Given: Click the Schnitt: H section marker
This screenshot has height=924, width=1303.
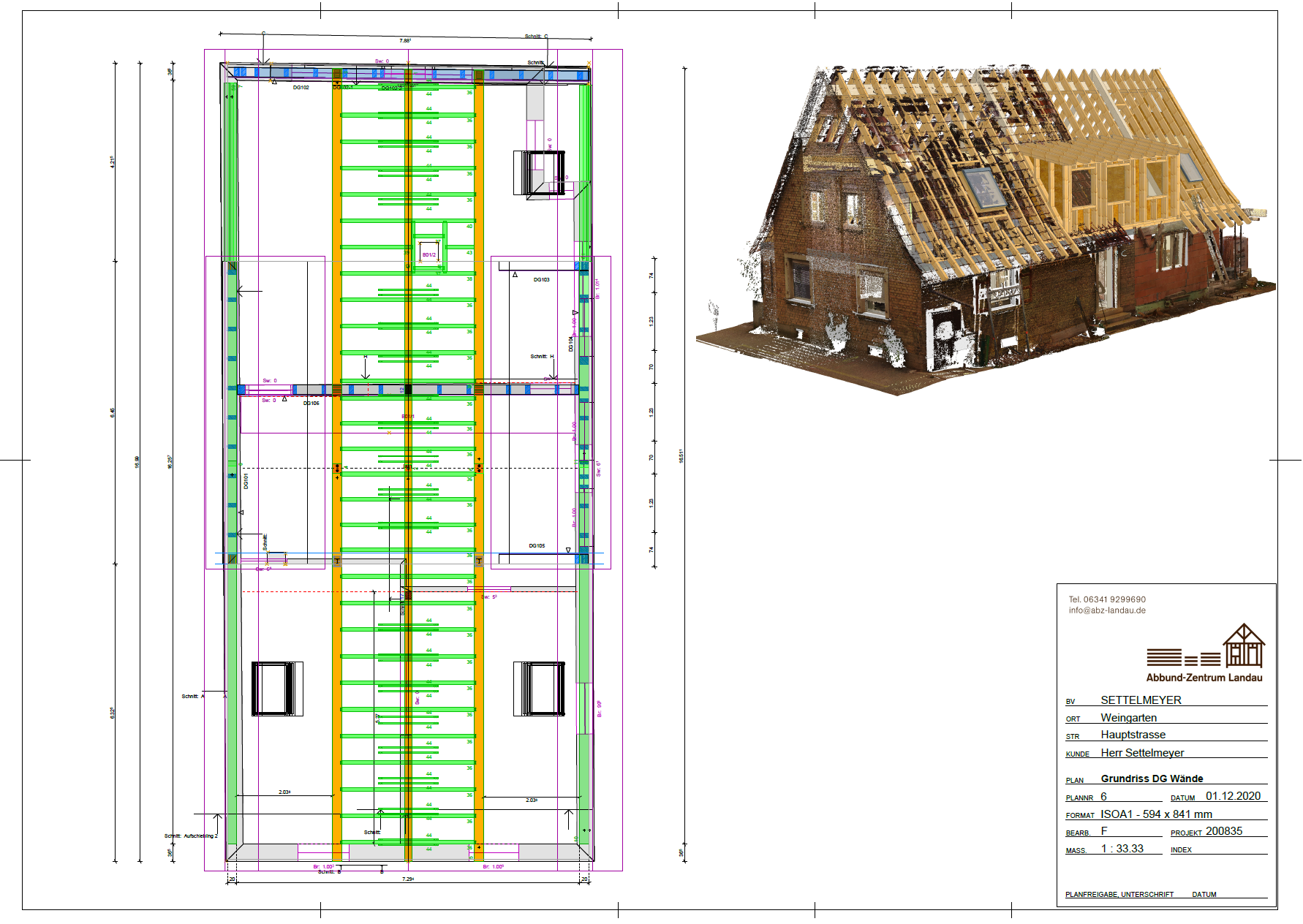Looking at the screenshot, I should click(542, 357).
